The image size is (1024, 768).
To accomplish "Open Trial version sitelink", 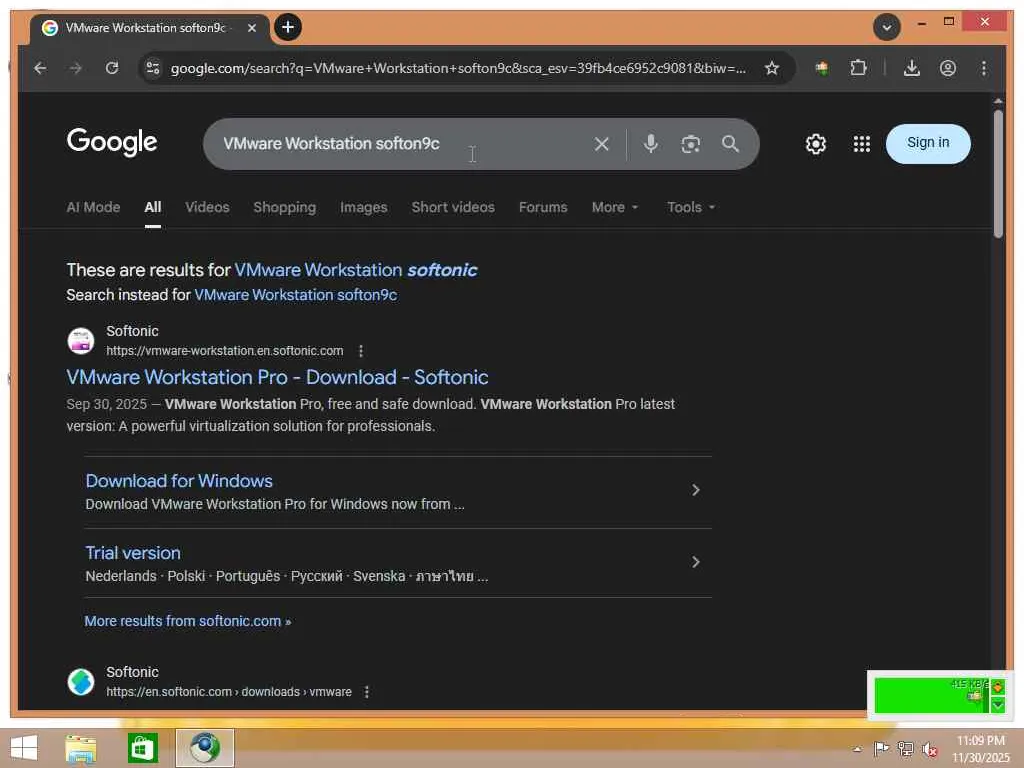I will [133, 552].
